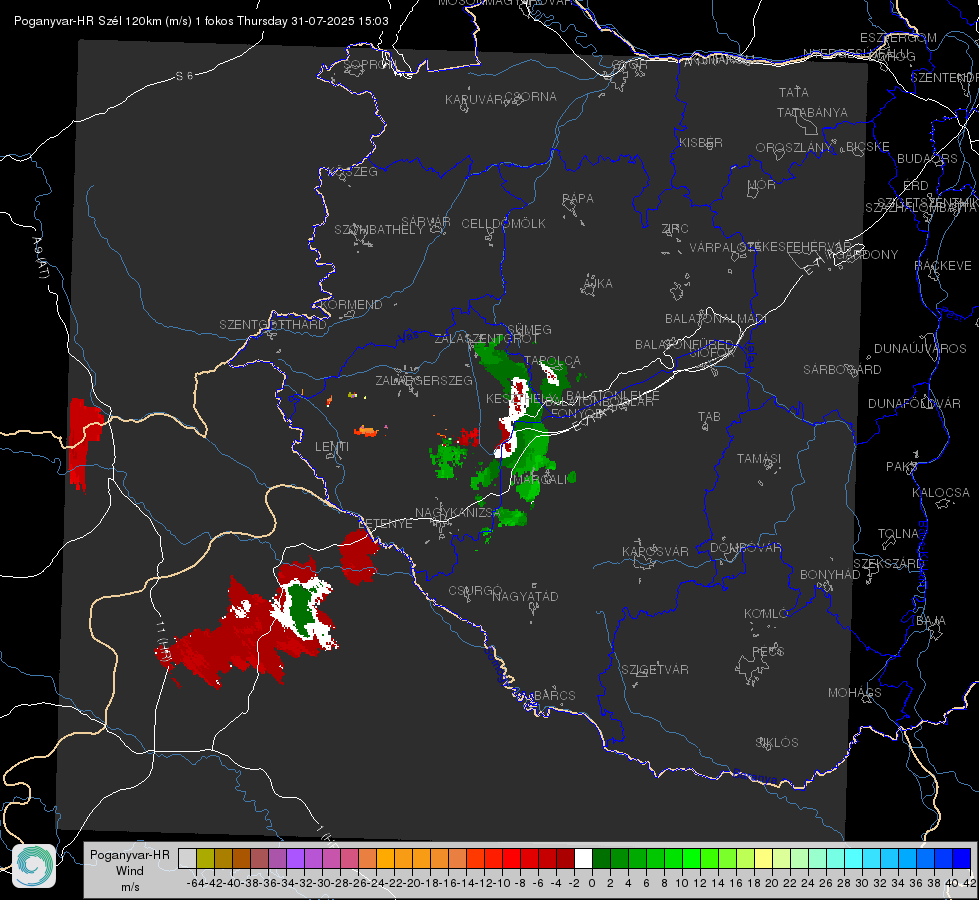Click the MOR town label
The height and width of the screenshot is (900, 979).
[x=762, y=185]
